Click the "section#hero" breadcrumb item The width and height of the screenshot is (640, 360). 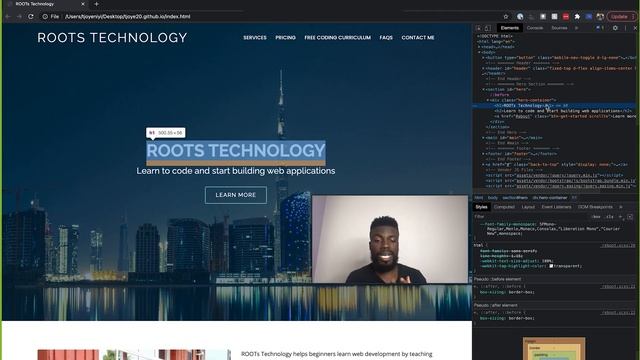click(515, 198)
